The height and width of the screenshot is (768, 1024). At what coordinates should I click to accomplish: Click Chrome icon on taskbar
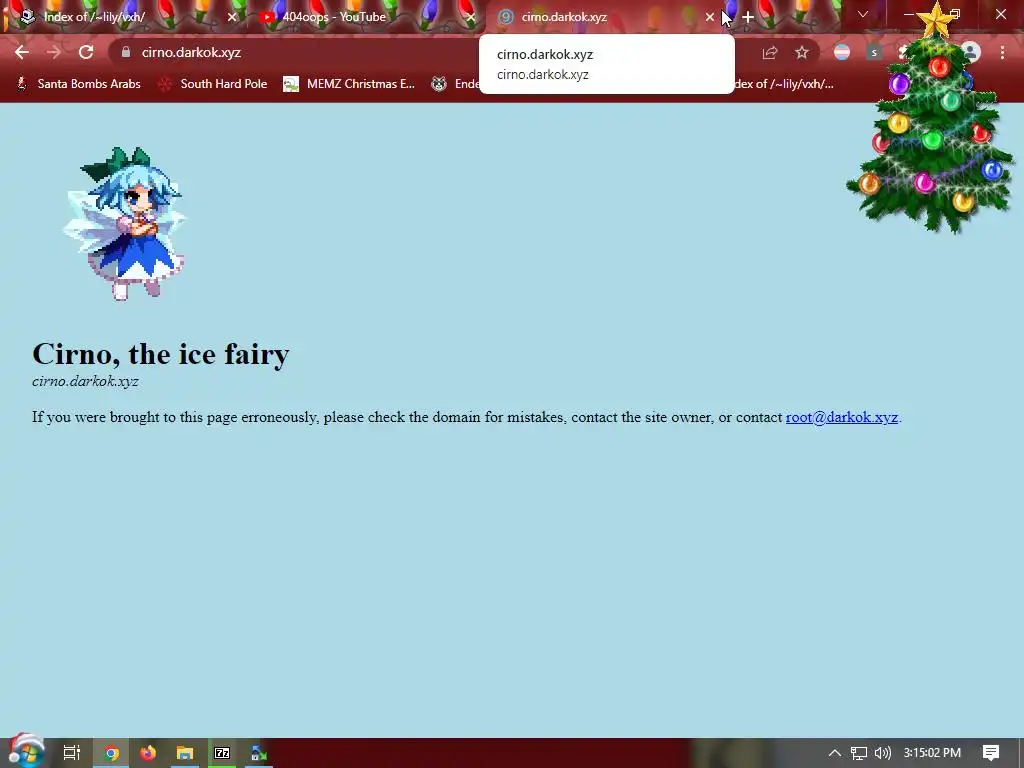112,753
